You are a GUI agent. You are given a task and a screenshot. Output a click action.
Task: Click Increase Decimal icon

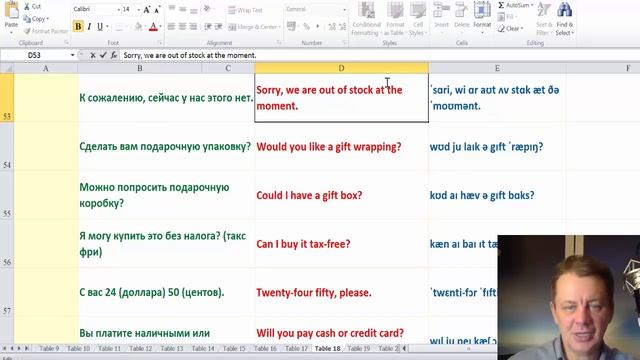[x=332, y=27]
